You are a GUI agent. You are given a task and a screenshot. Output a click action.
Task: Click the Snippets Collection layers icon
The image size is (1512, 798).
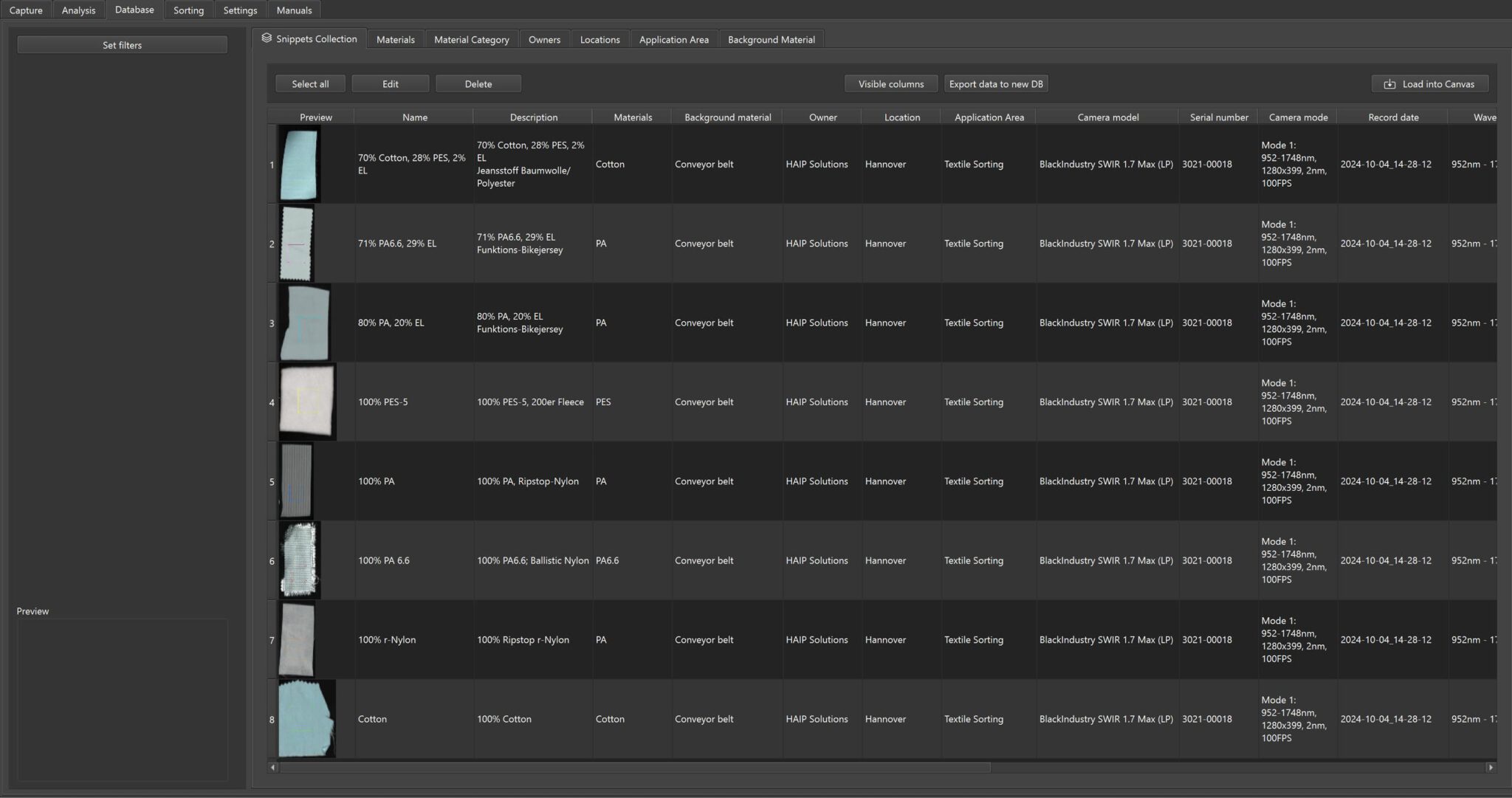267,38
